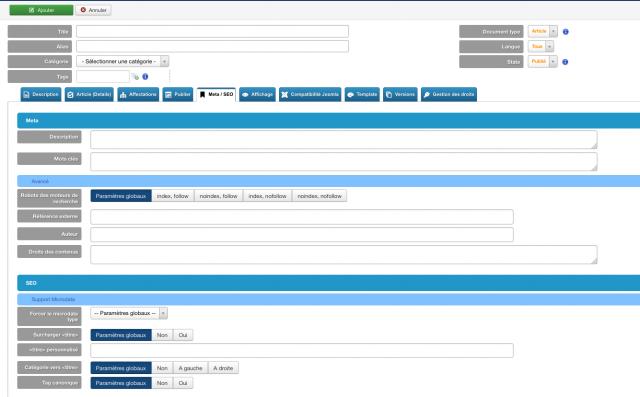640x397 pixels.
Task: Click into the Alias input field
Action: point(212,46)
